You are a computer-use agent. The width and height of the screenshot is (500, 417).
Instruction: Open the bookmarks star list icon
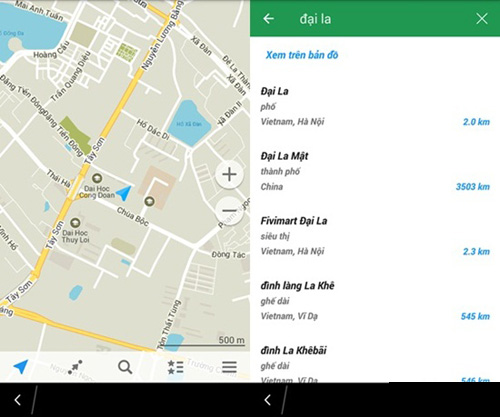pos(175,367)
